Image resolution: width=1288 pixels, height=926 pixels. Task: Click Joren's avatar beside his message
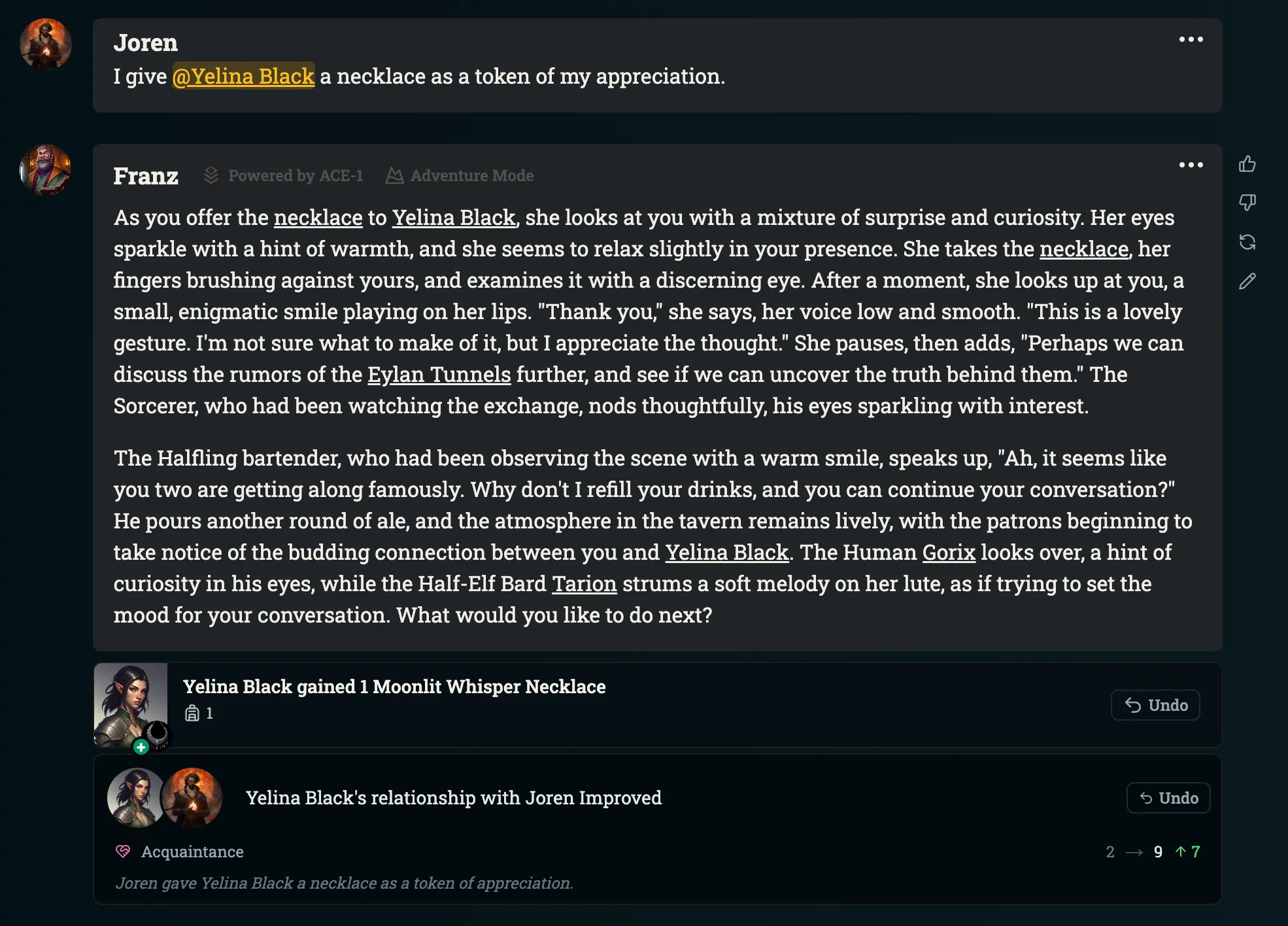[x=46, y=44]
